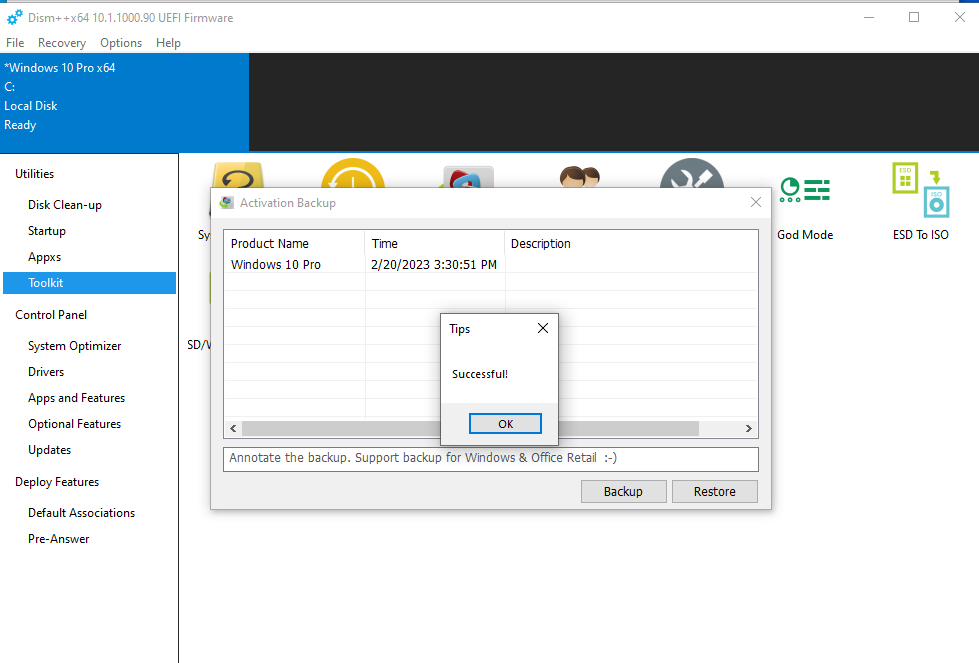Image resolution: width=979 pixels, height=663 pixels.
Task: Select Disk Clean-up in the sidebar
Action: 65,205
